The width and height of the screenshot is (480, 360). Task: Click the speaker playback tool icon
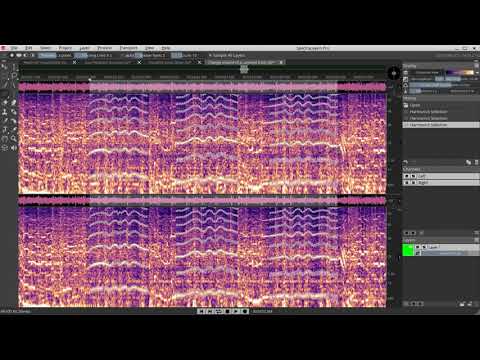pos(14,147)
